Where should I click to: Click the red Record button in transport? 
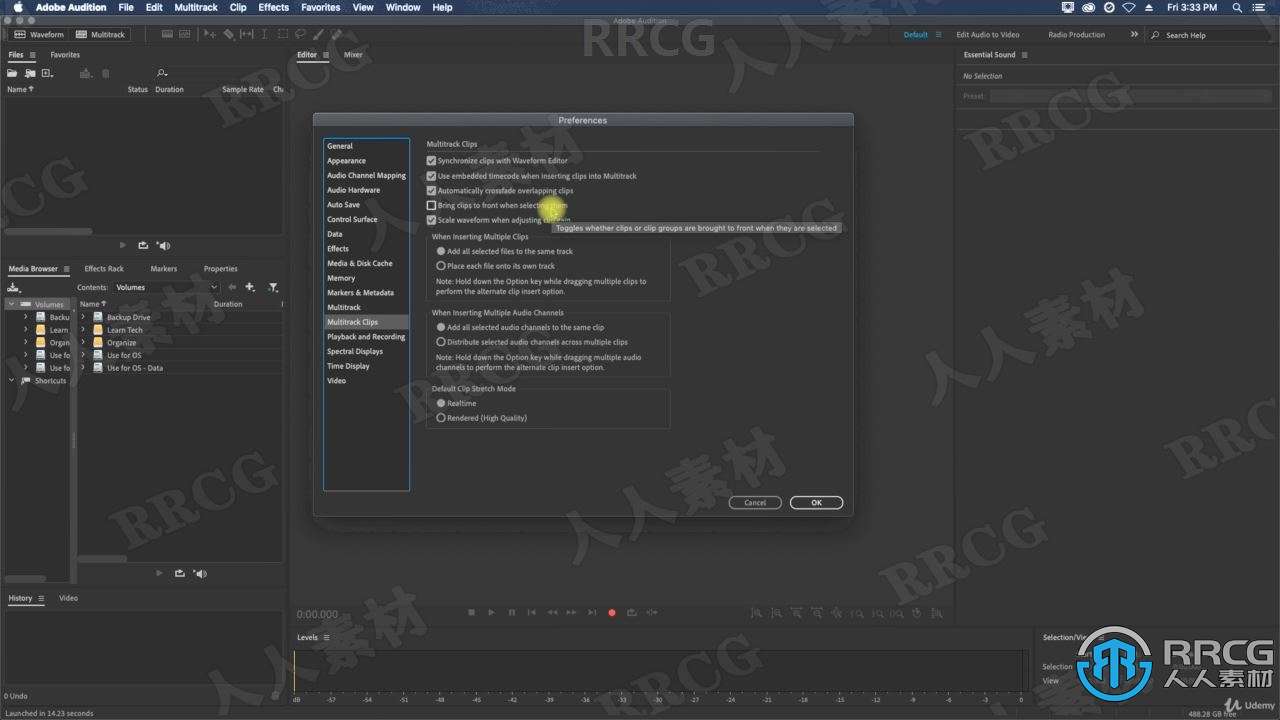coord(612,612)
